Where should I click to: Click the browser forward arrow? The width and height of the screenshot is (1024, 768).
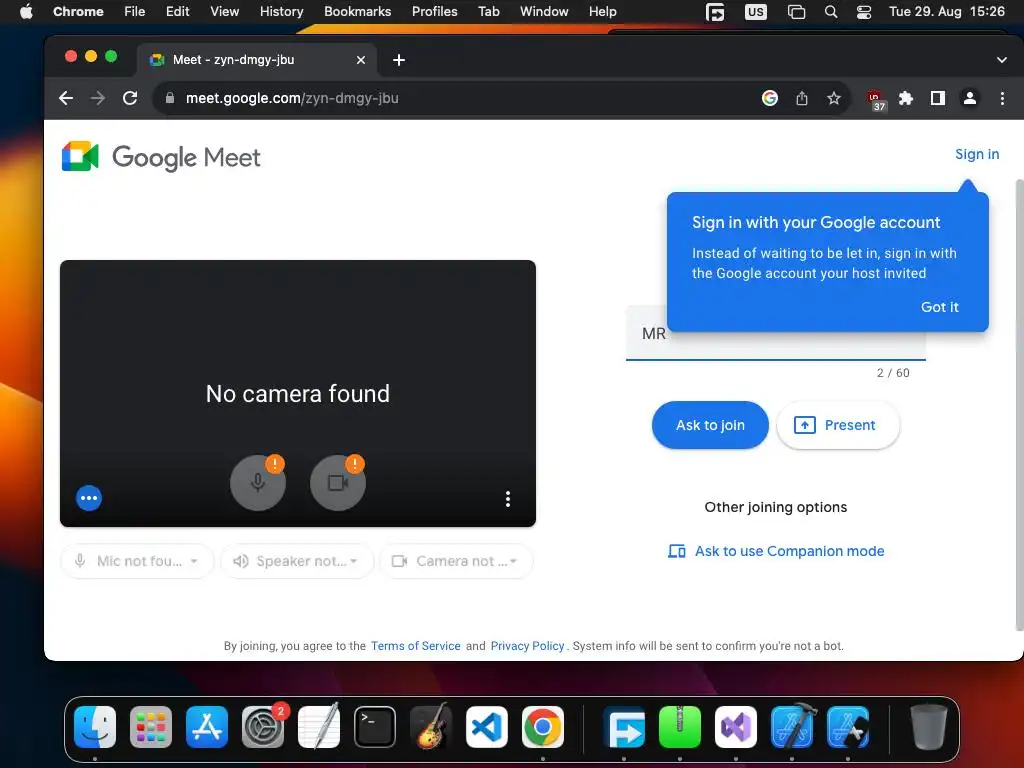pos(98,98)
